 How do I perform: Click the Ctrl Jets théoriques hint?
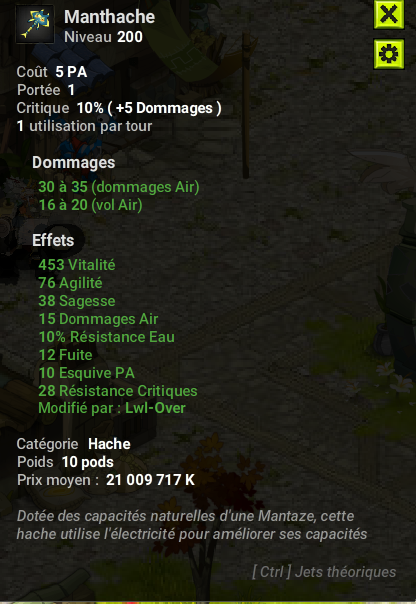coord(324,572)
